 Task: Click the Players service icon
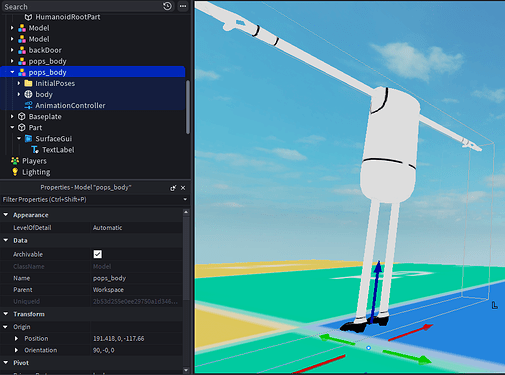tap(15, 161)
